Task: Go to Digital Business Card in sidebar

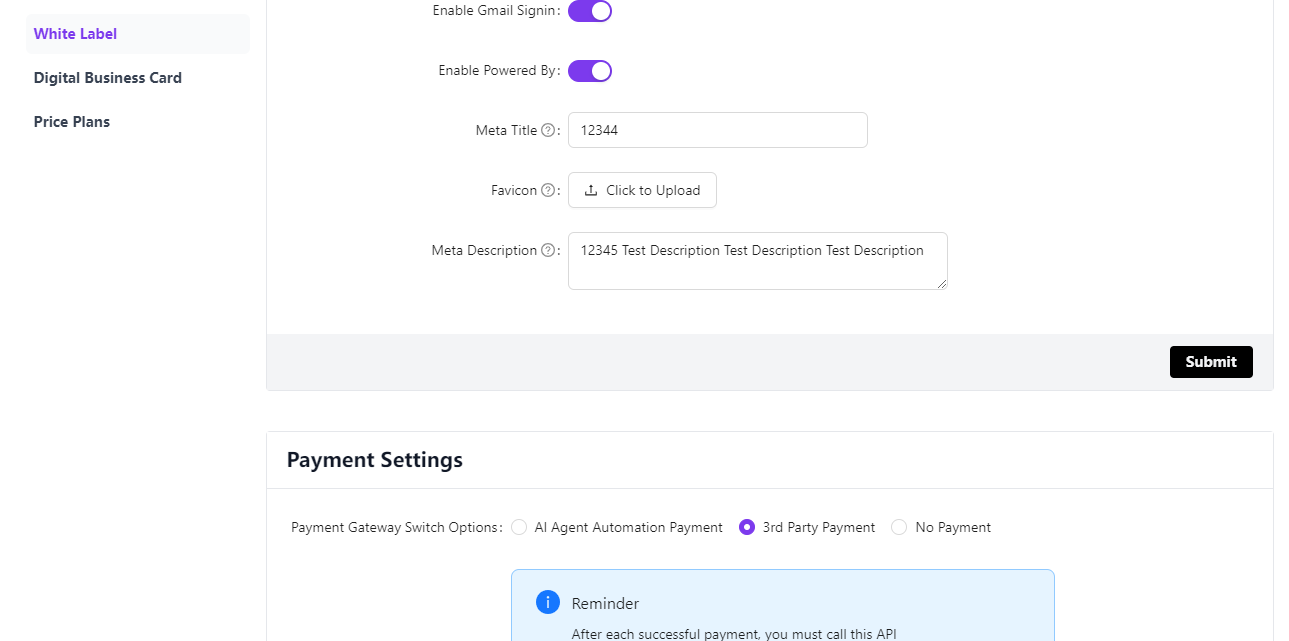Action: [108, 78]
